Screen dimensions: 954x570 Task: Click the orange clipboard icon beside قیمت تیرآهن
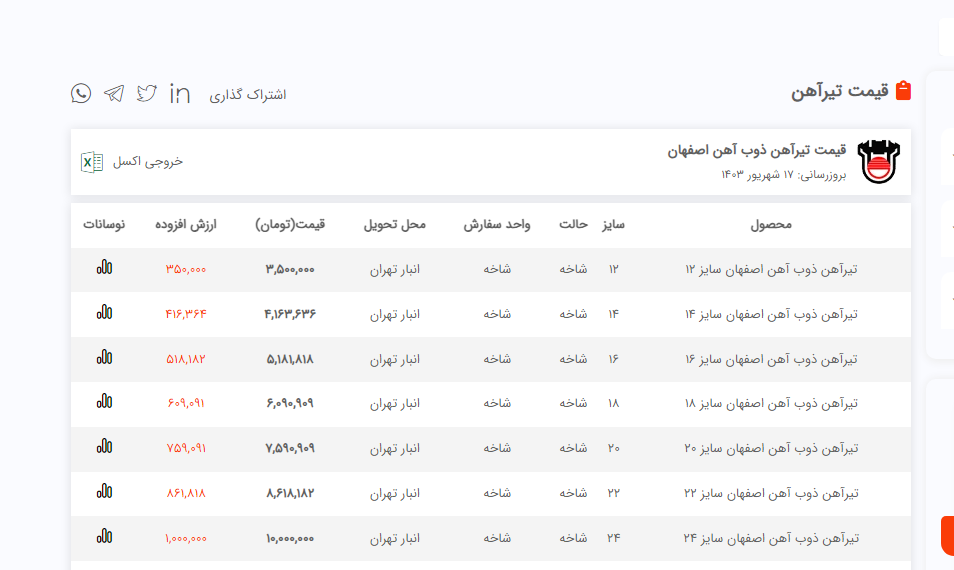903,91
